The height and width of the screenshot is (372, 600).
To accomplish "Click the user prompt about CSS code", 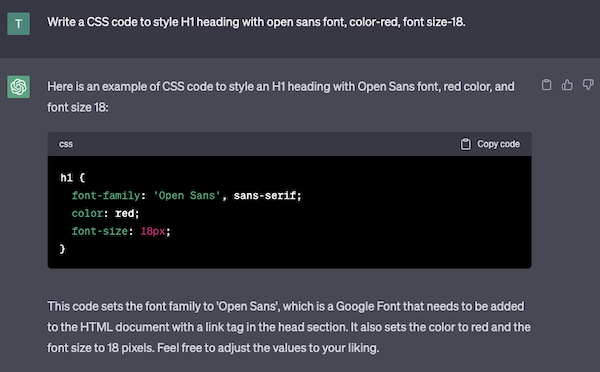I will (256, 22).
